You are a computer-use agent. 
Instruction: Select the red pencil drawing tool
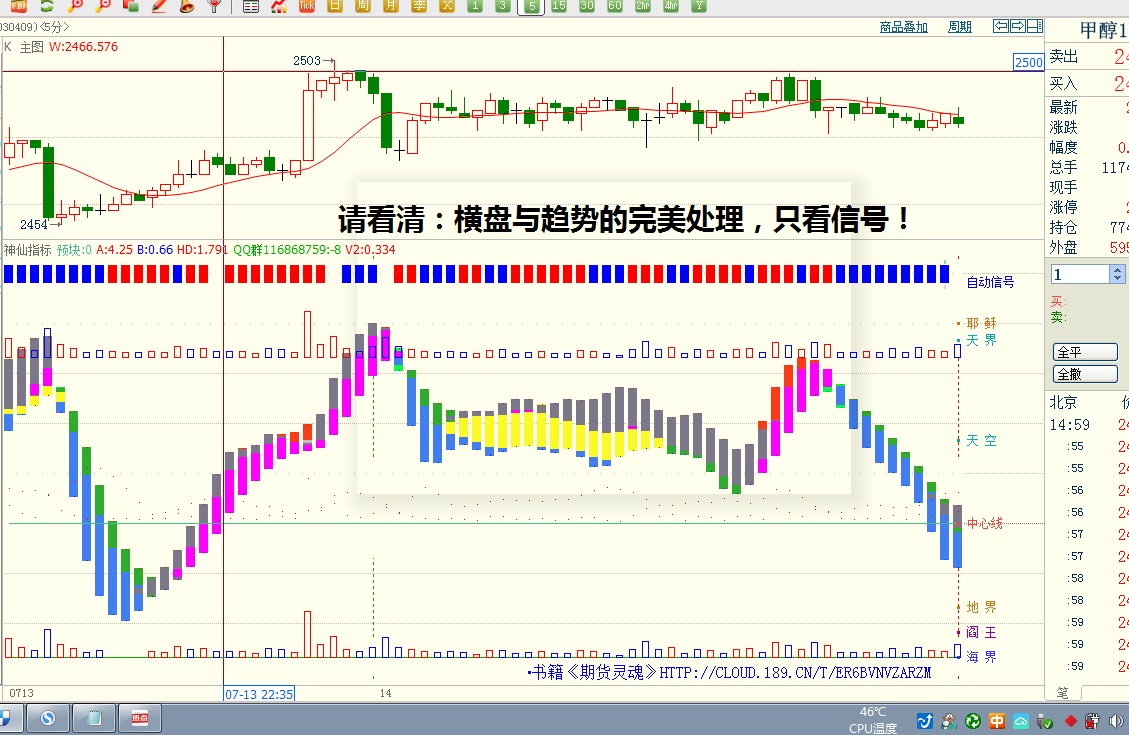159,6
